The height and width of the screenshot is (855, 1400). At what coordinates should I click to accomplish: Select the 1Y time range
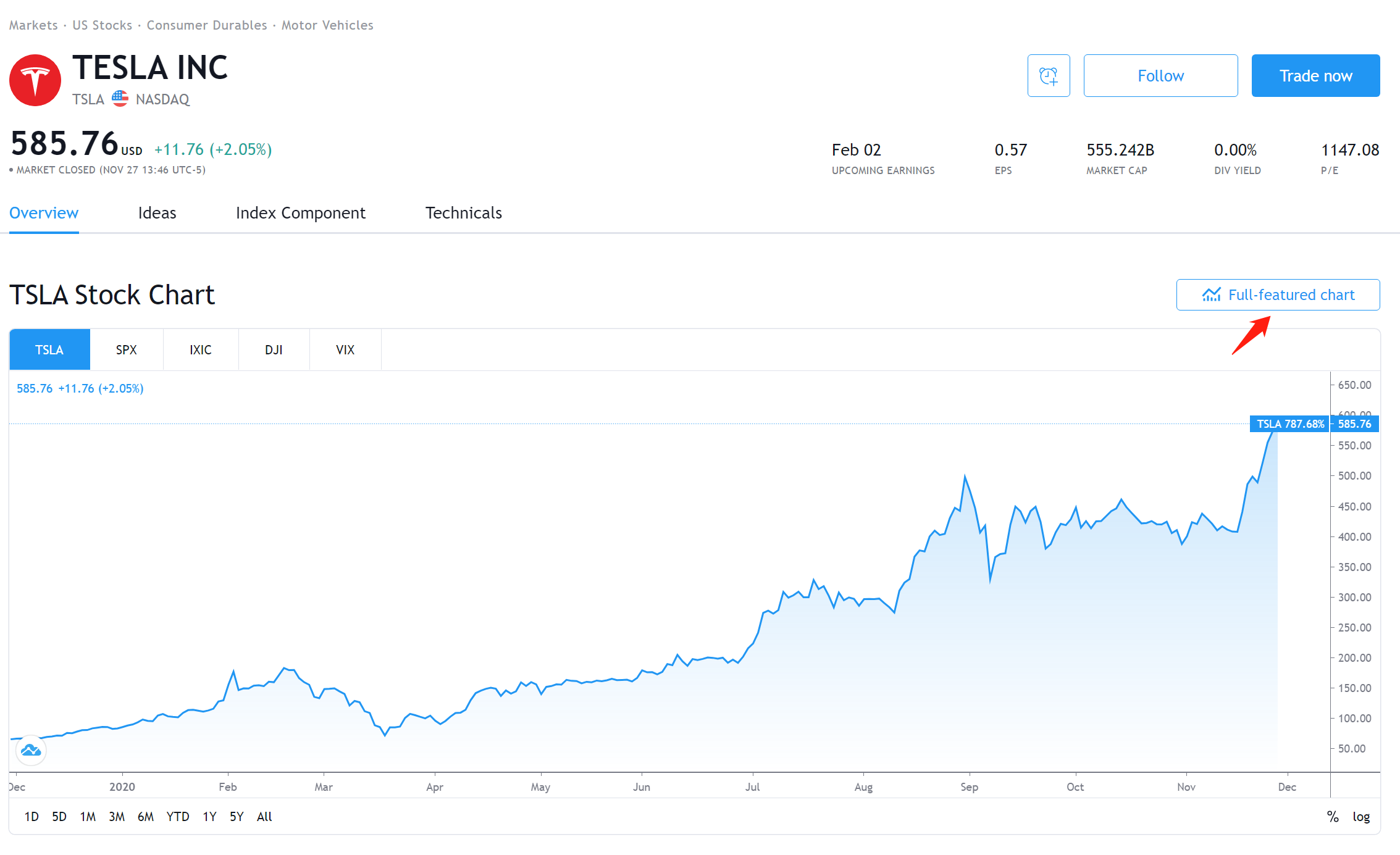(x=209, y=817)
